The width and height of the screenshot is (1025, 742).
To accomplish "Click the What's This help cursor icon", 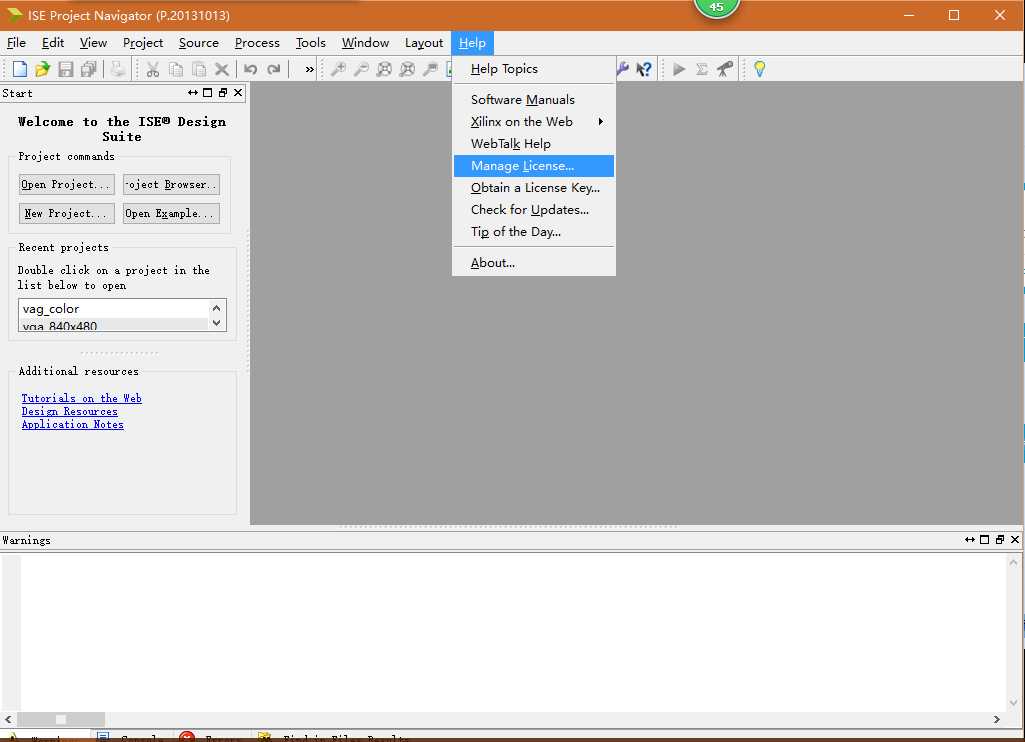I will 644,69.
